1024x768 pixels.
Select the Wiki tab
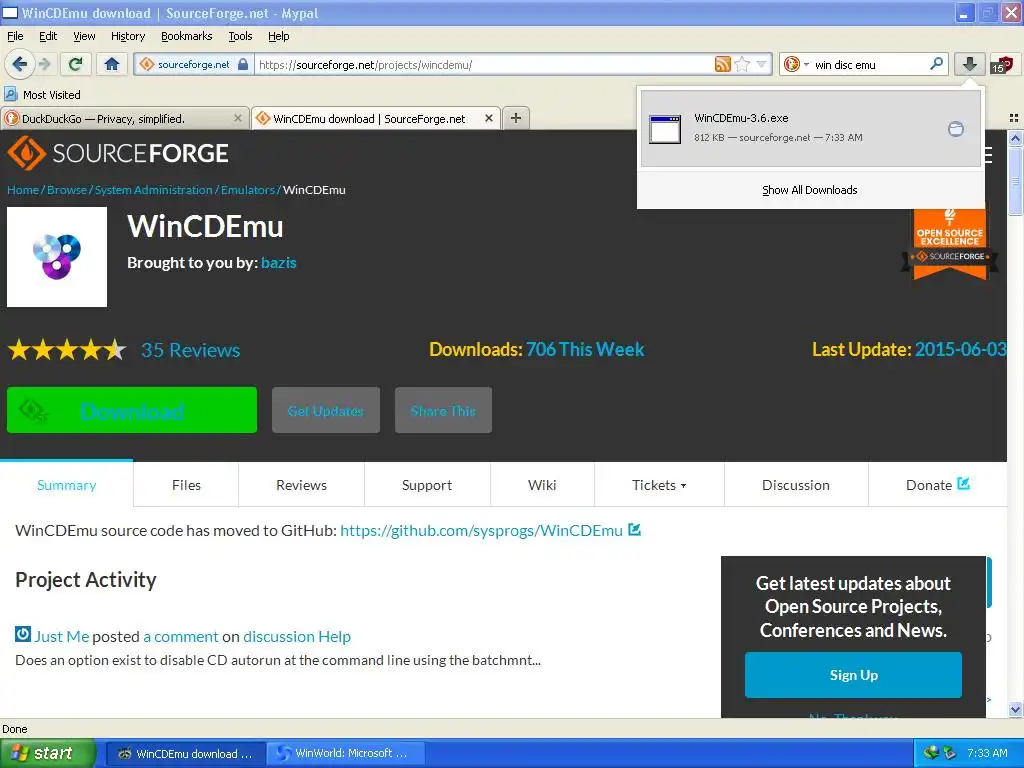pyautogui.click(x=542, y=485)
